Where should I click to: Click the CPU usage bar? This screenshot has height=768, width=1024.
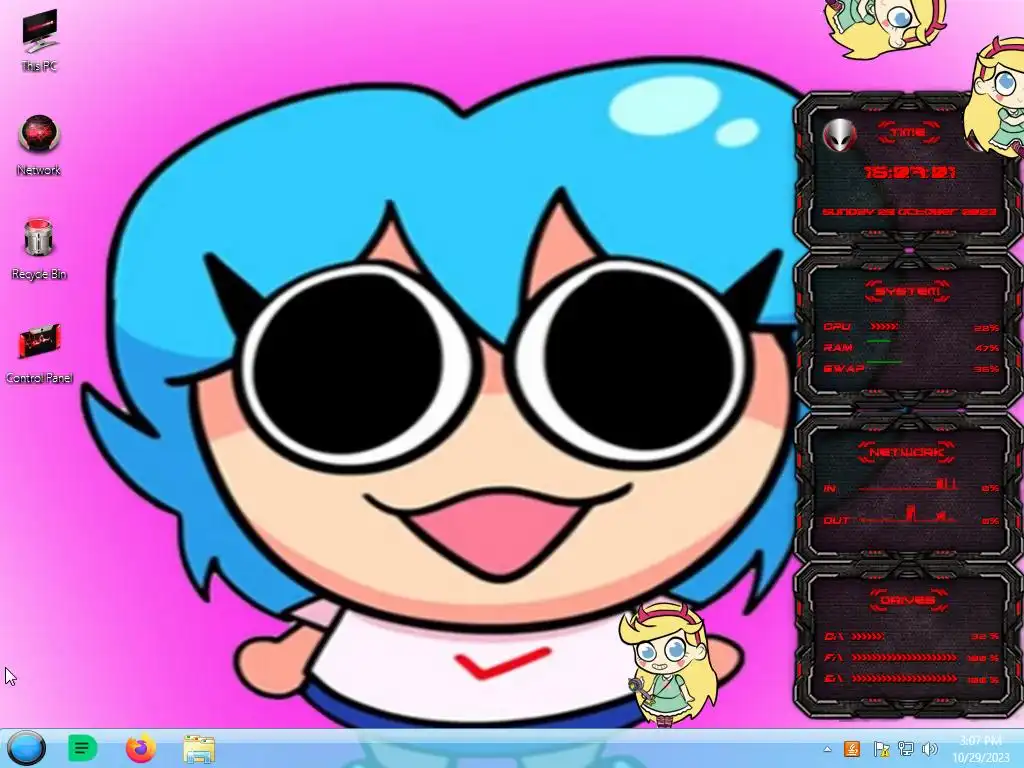(883, 327)
